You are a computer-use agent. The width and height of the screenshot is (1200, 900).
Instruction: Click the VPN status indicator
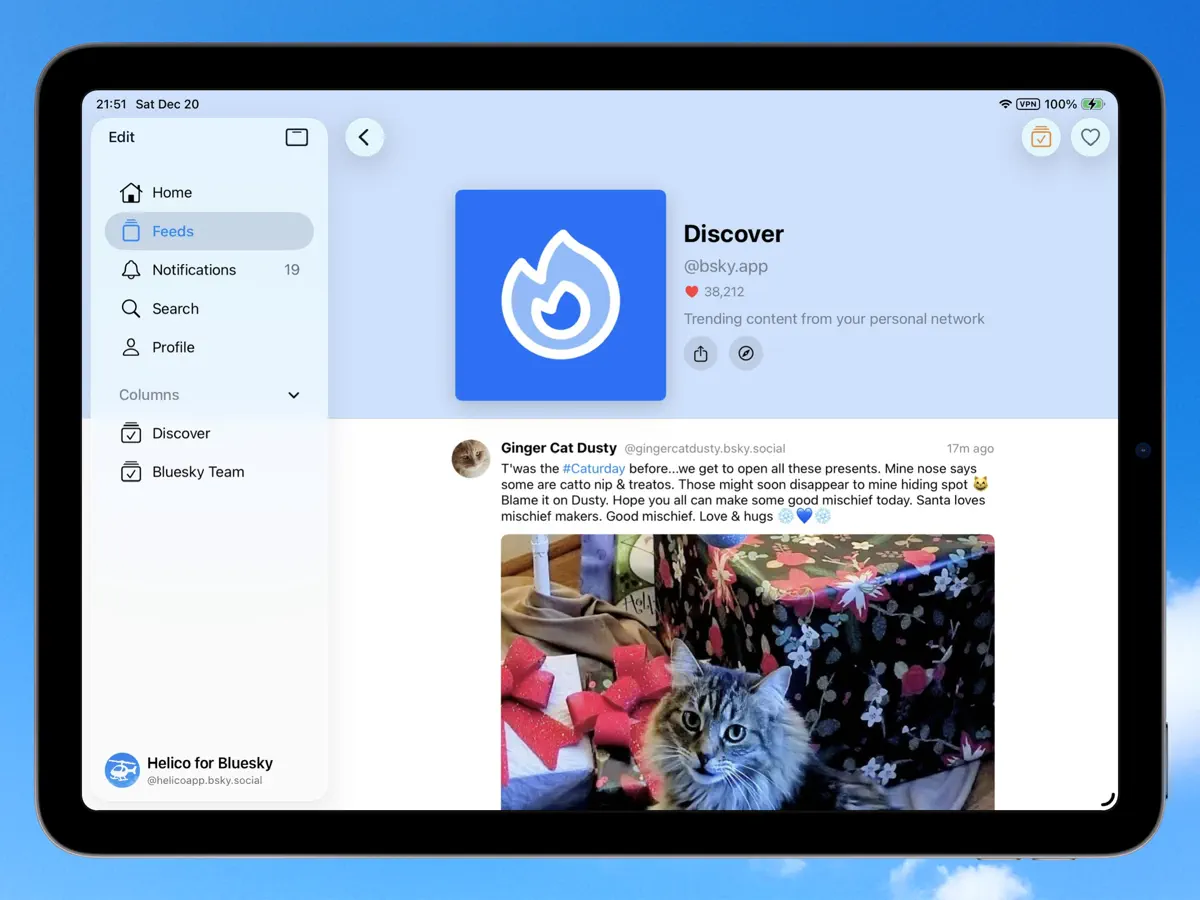[1028, 104]
